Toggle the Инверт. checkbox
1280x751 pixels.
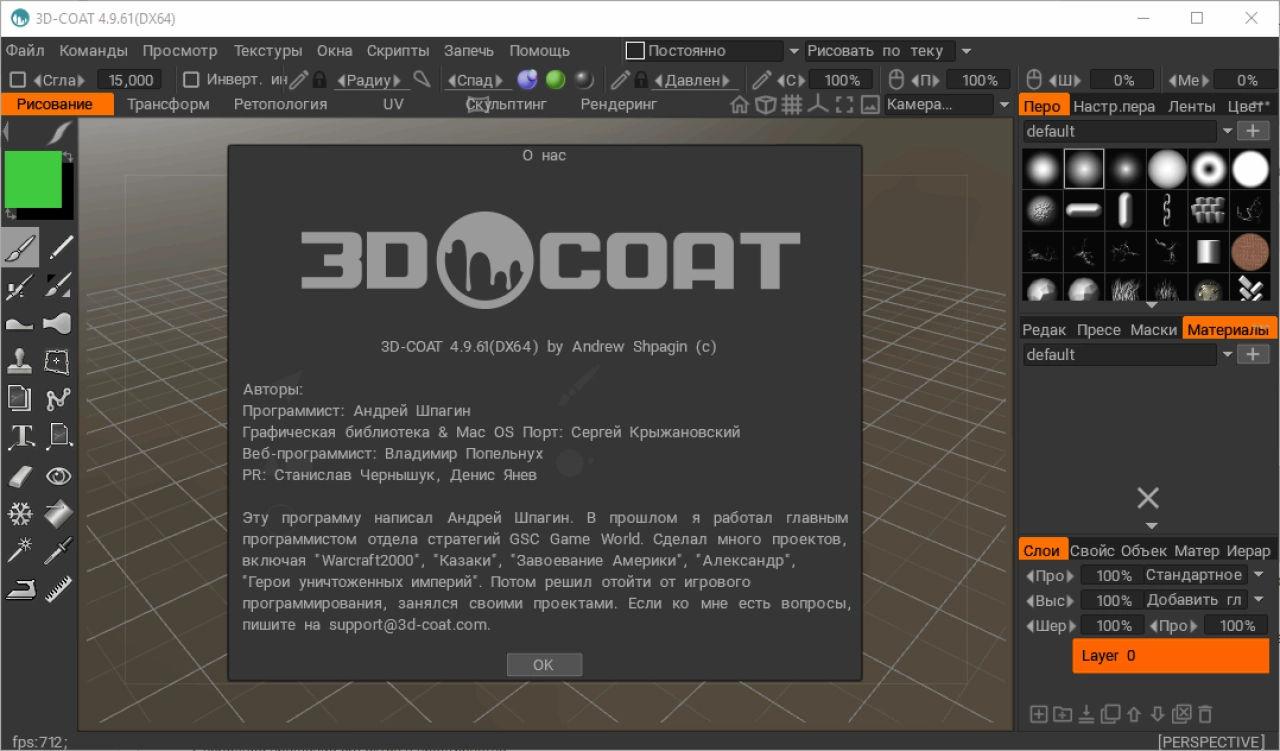click(x=190, y=80)
